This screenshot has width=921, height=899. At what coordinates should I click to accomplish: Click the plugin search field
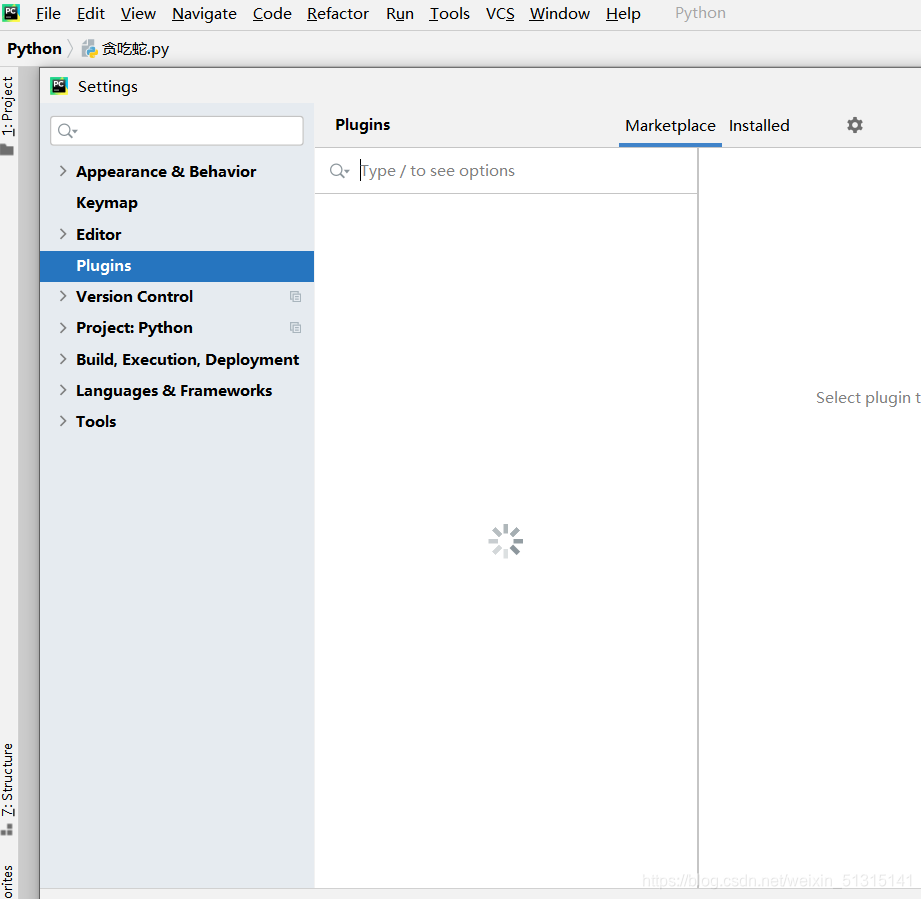[x=506, y=171]
